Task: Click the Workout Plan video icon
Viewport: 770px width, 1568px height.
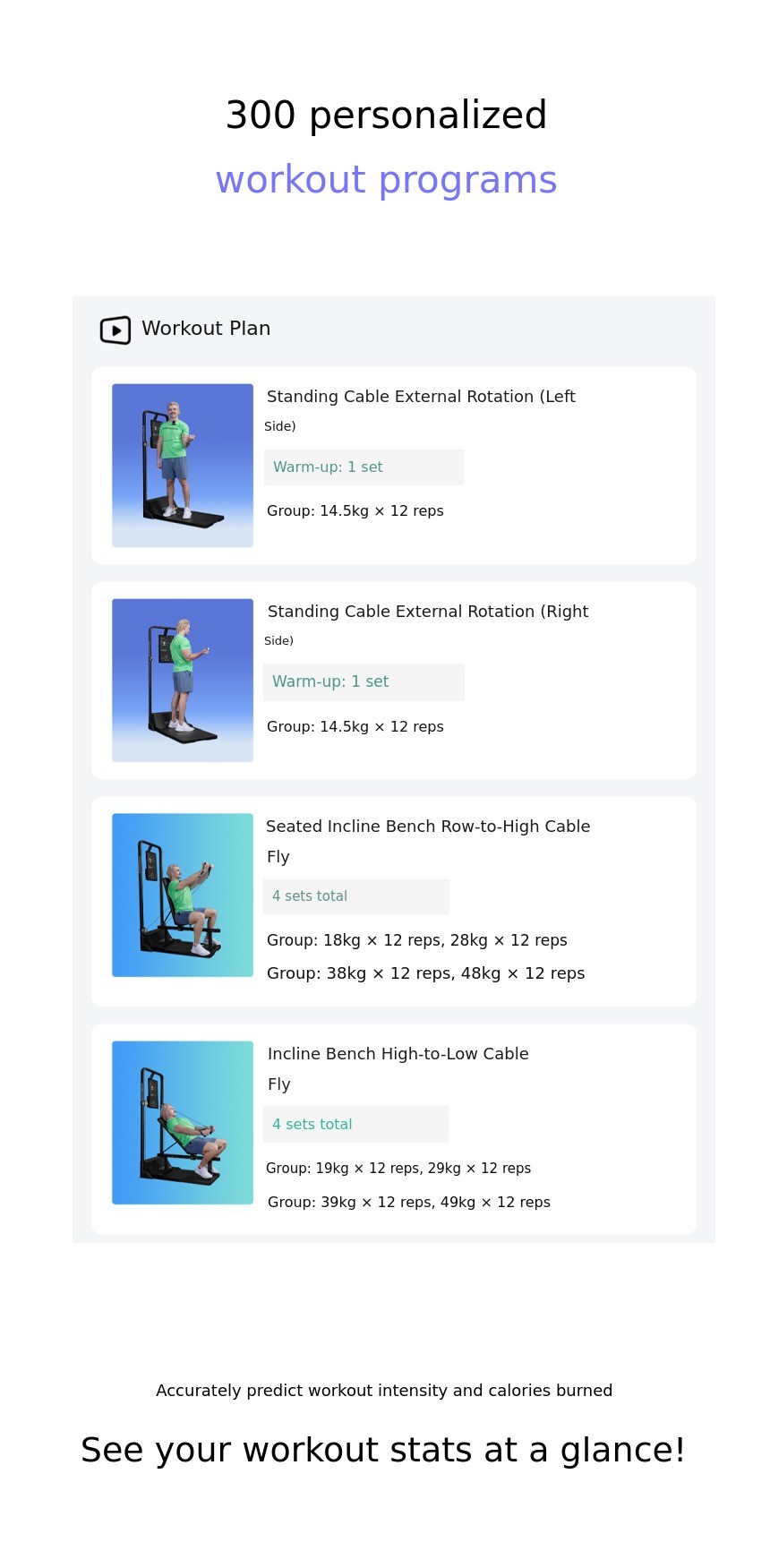Action: tap(115, 330)
